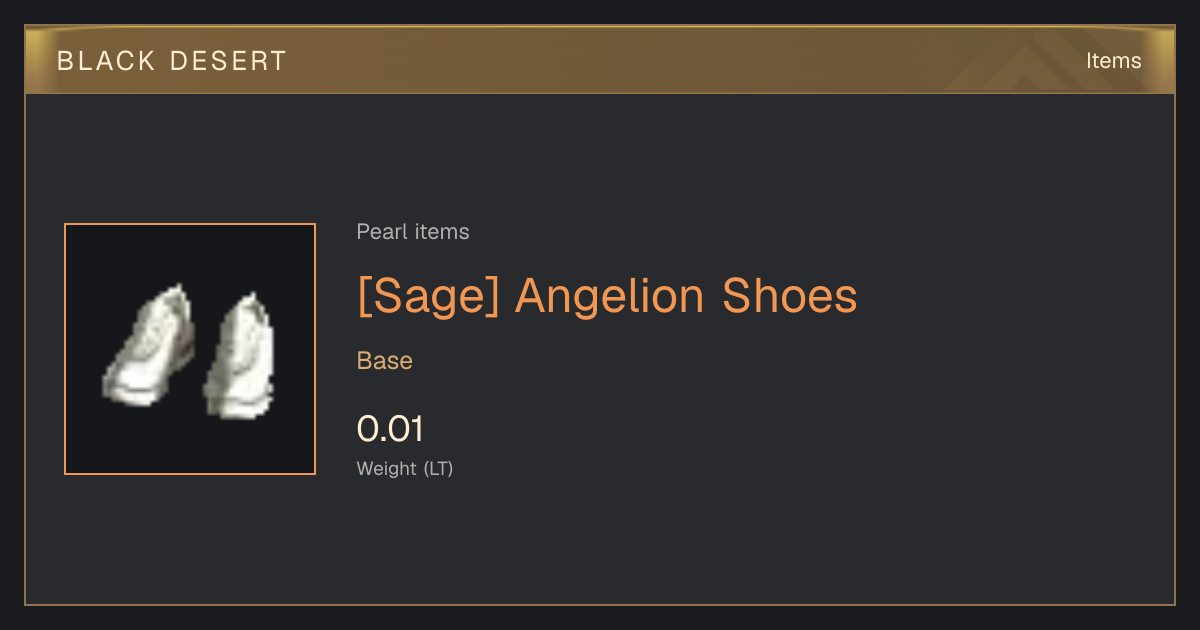The image size is (1200, 630).
Task: Open the Items link in header
Action: coord(1113,61)
